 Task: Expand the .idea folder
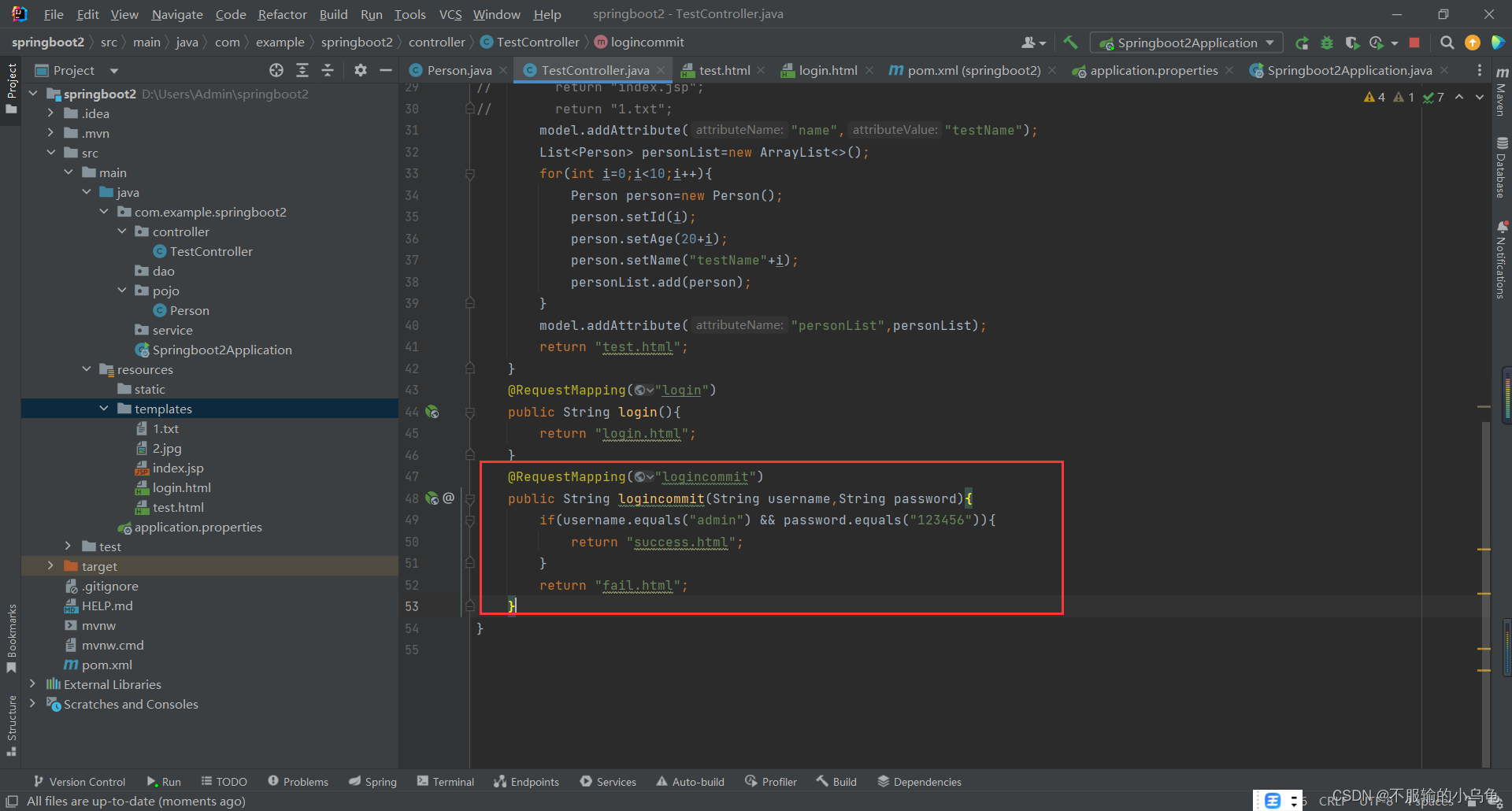pos(50,113)
